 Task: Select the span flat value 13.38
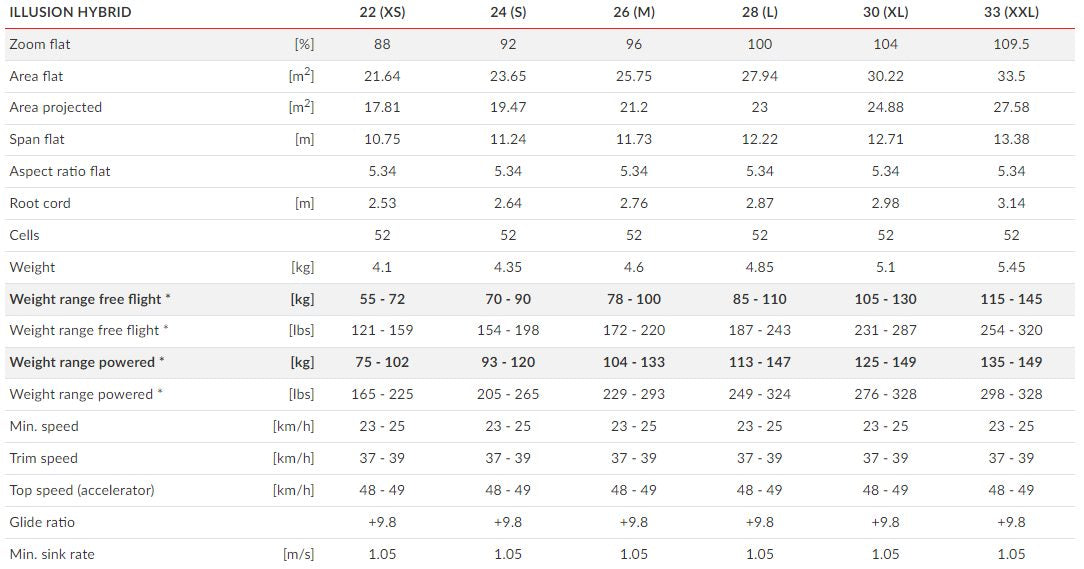click(x=1011, y=139)
